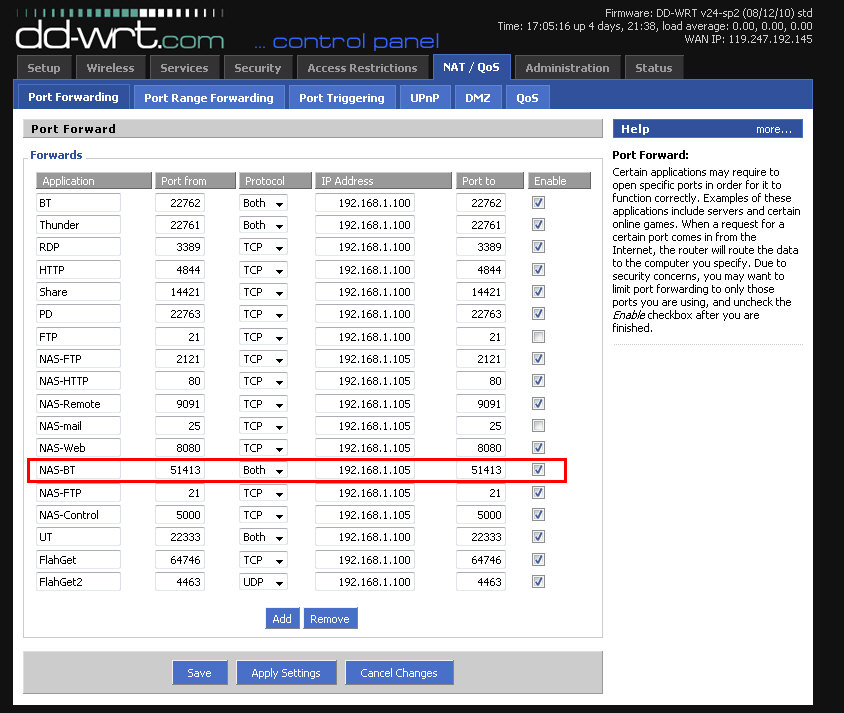844x713 pixels.
Task: Expand protocol dropdown for NAS-BT row
Action: click(264, 470)
